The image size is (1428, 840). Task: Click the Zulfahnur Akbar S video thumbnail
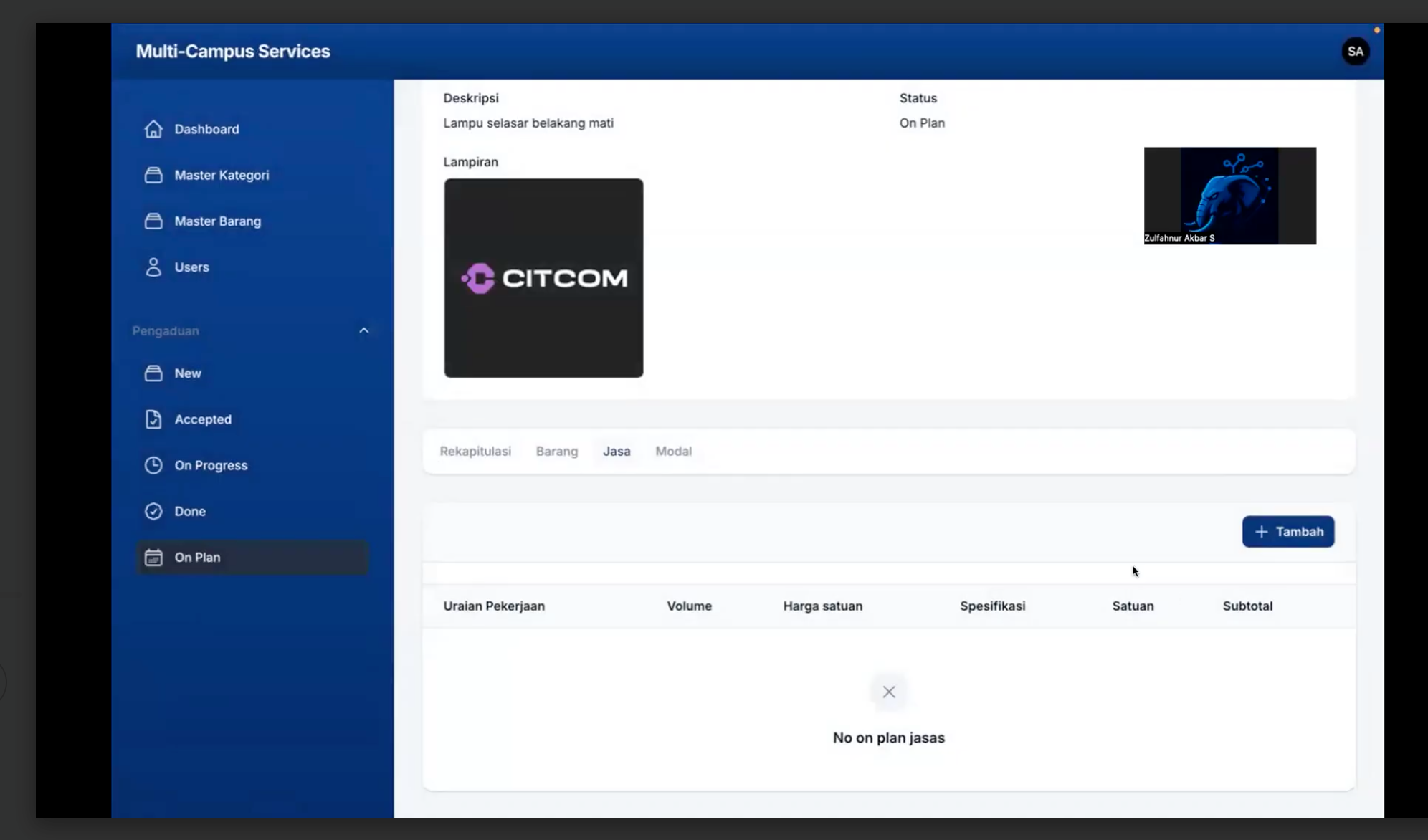coord(1229,196)
